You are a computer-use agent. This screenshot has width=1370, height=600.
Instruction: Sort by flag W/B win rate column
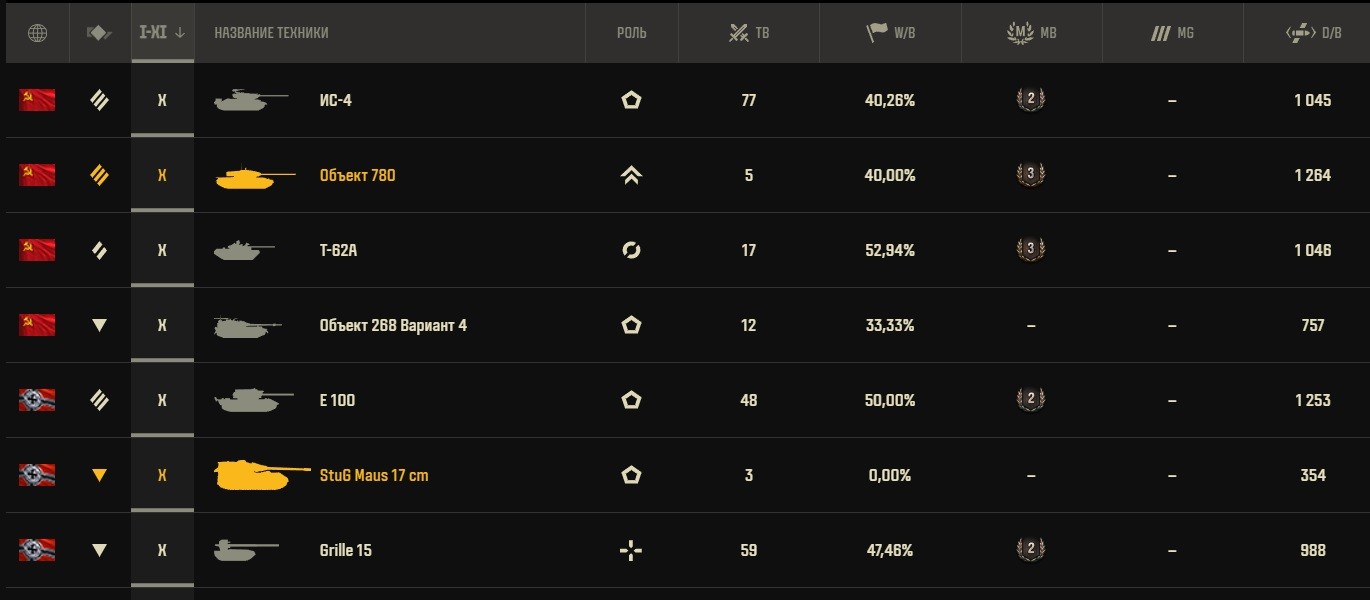[x=891, y=33]
